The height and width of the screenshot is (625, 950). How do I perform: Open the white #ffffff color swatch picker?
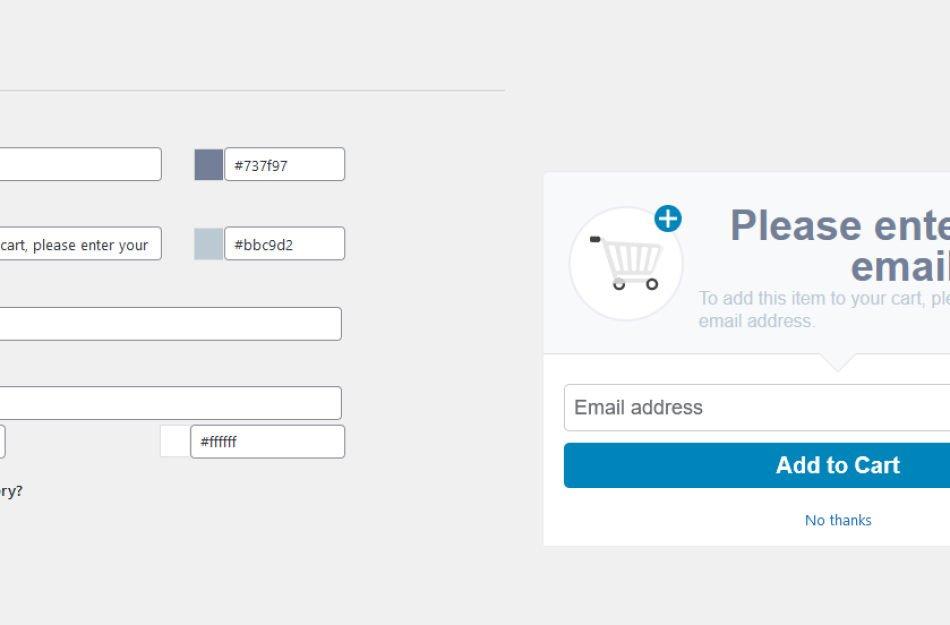[x=175, y=441]
